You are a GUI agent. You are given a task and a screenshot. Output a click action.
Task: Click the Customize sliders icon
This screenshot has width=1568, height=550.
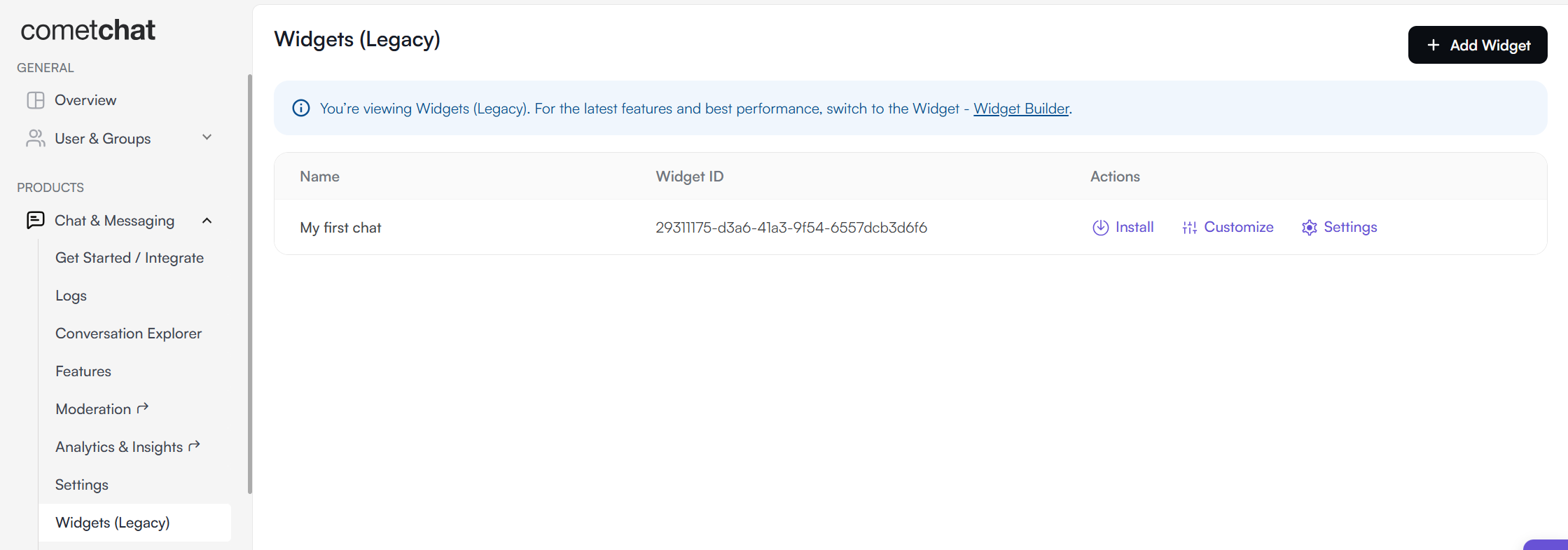coord(1189,227)
